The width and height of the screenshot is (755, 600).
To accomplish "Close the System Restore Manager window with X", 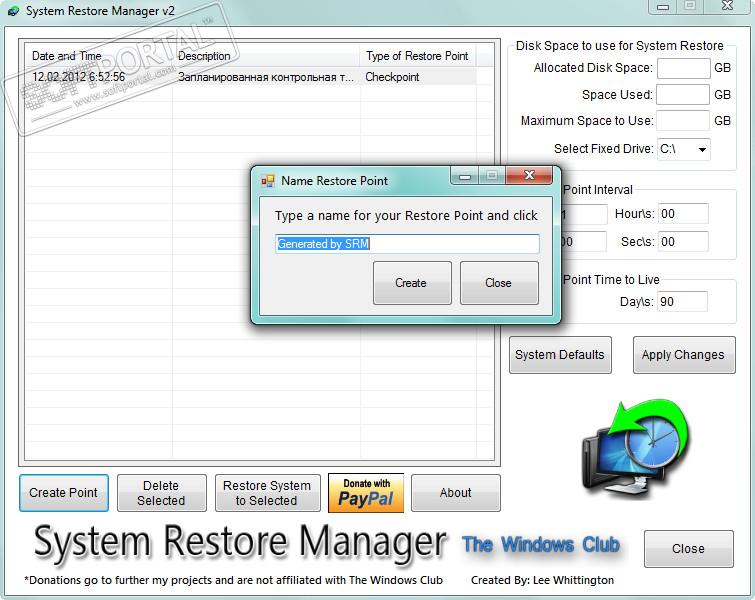I will pos(727,6).
